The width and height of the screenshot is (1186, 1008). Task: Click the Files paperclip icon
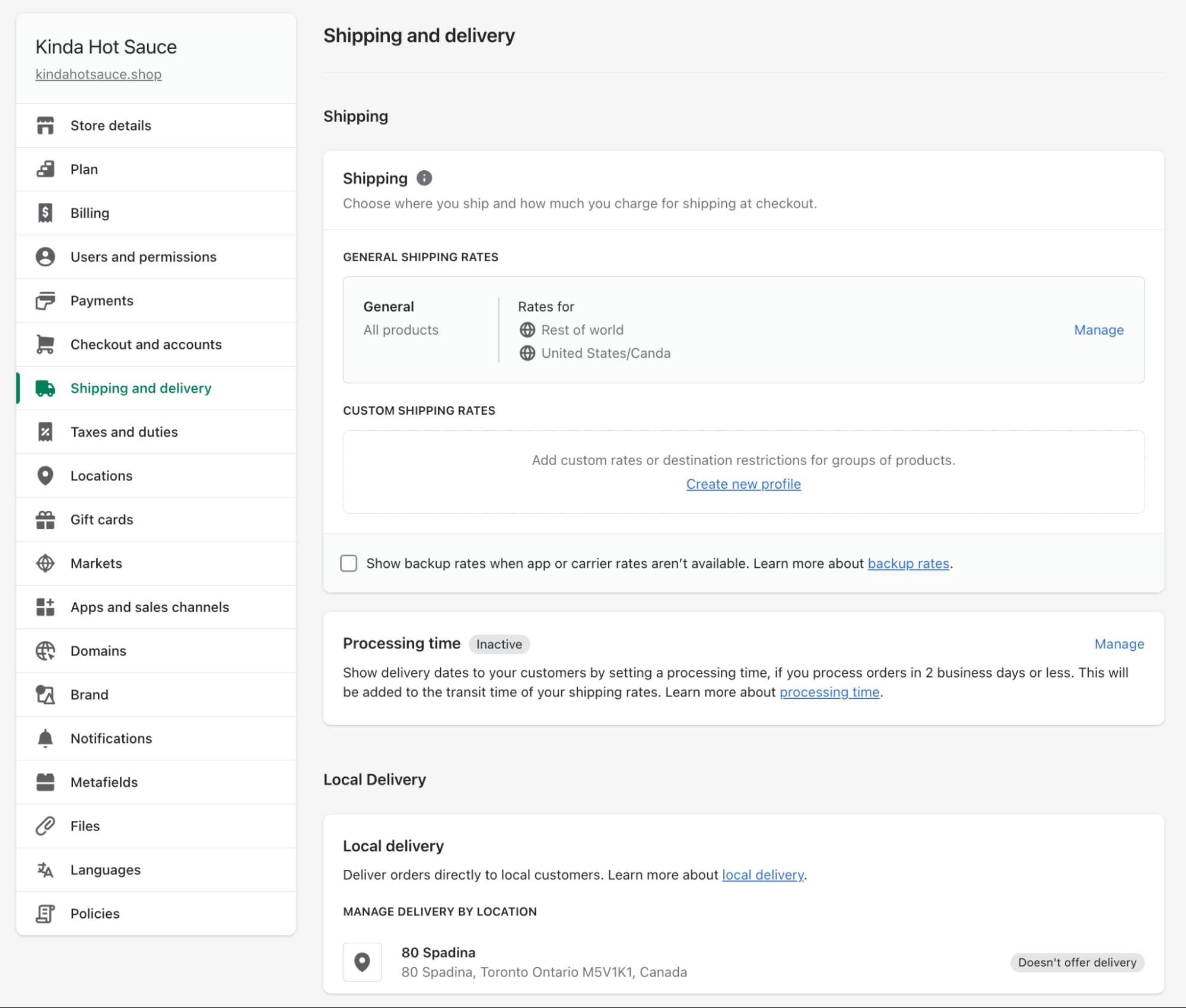(x=45, y=826)
